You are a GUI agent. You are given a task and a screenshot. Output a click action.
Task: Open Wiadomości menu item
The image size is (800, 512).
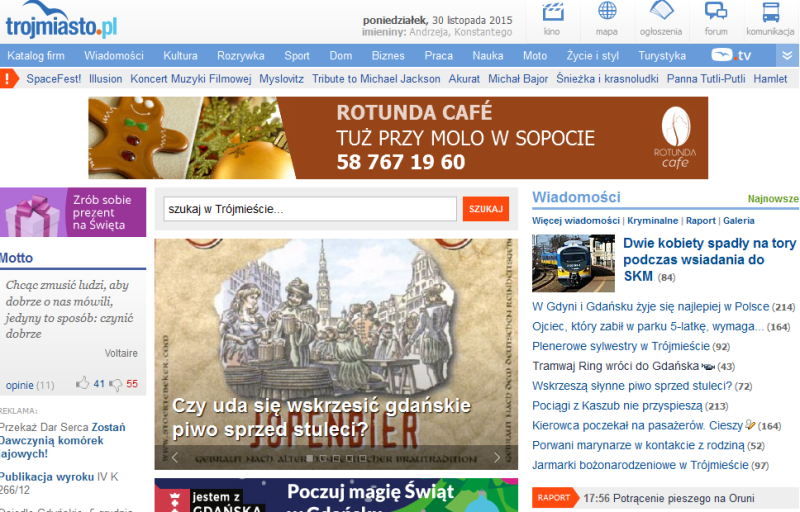(114, 56)
